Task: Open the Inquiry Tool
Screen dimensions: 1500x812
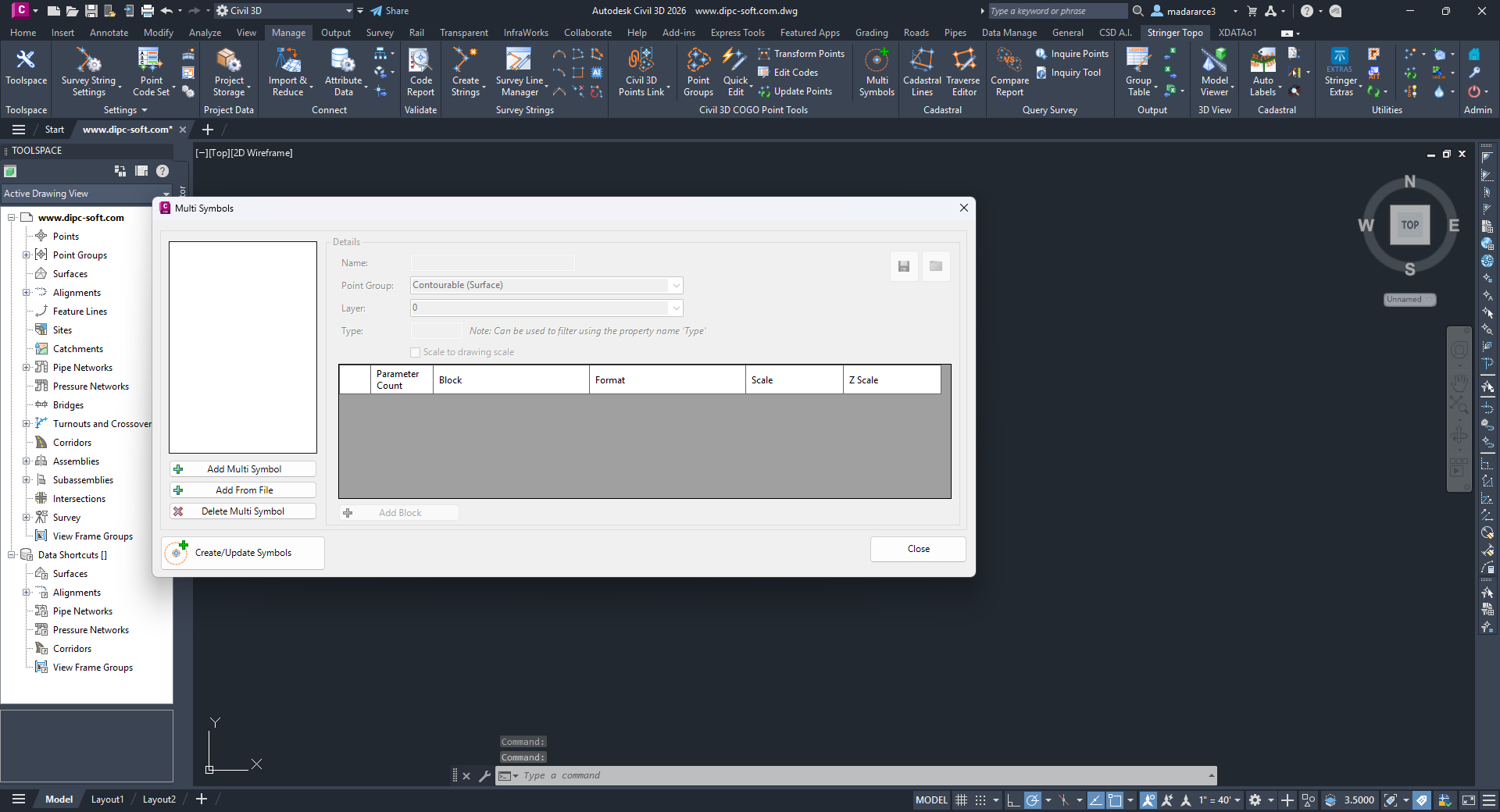Action: (x=1068, y=73)
